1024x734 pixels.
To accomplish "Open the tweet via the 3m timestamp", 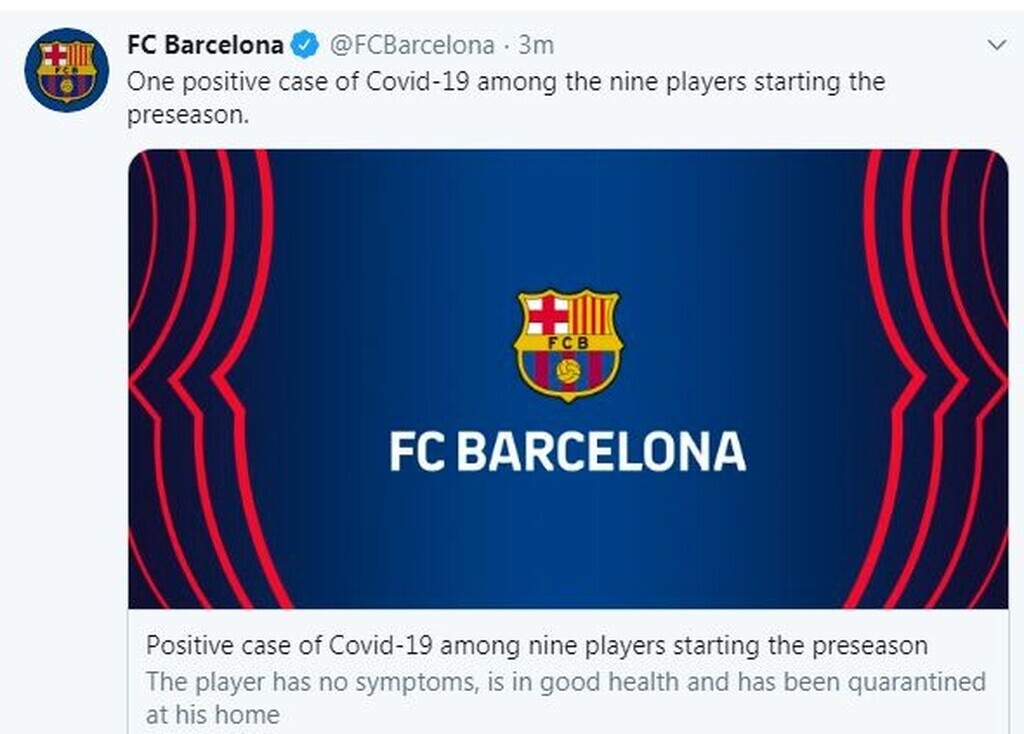I will (x=536, y=45).
